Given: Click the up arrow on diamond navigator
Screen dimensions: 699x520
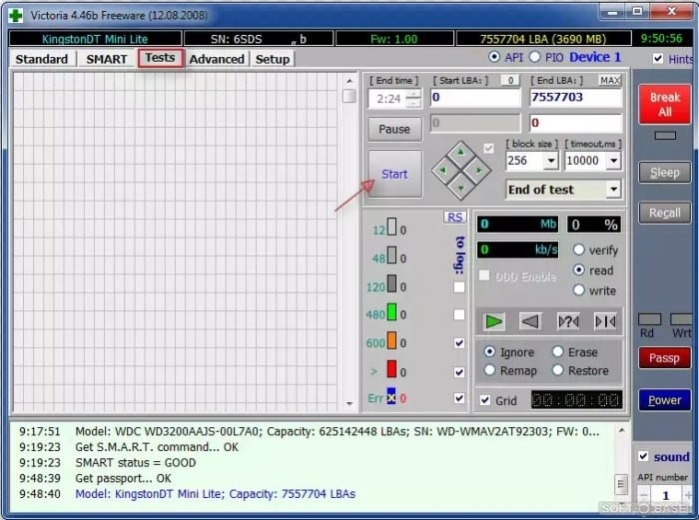Looking at the screenshot, I should coord(461,153).
